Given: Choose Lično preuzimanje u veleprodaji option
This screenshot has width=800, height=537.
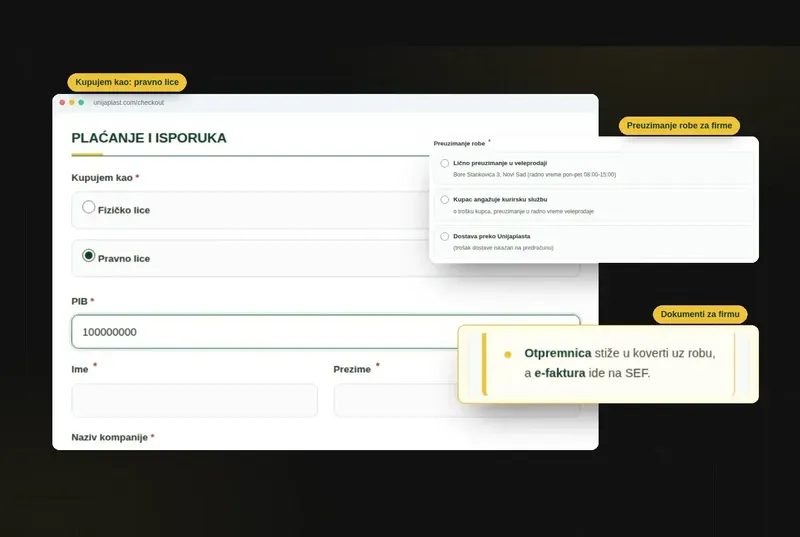Looking at the screenshot, I should (x=445, y=163).
